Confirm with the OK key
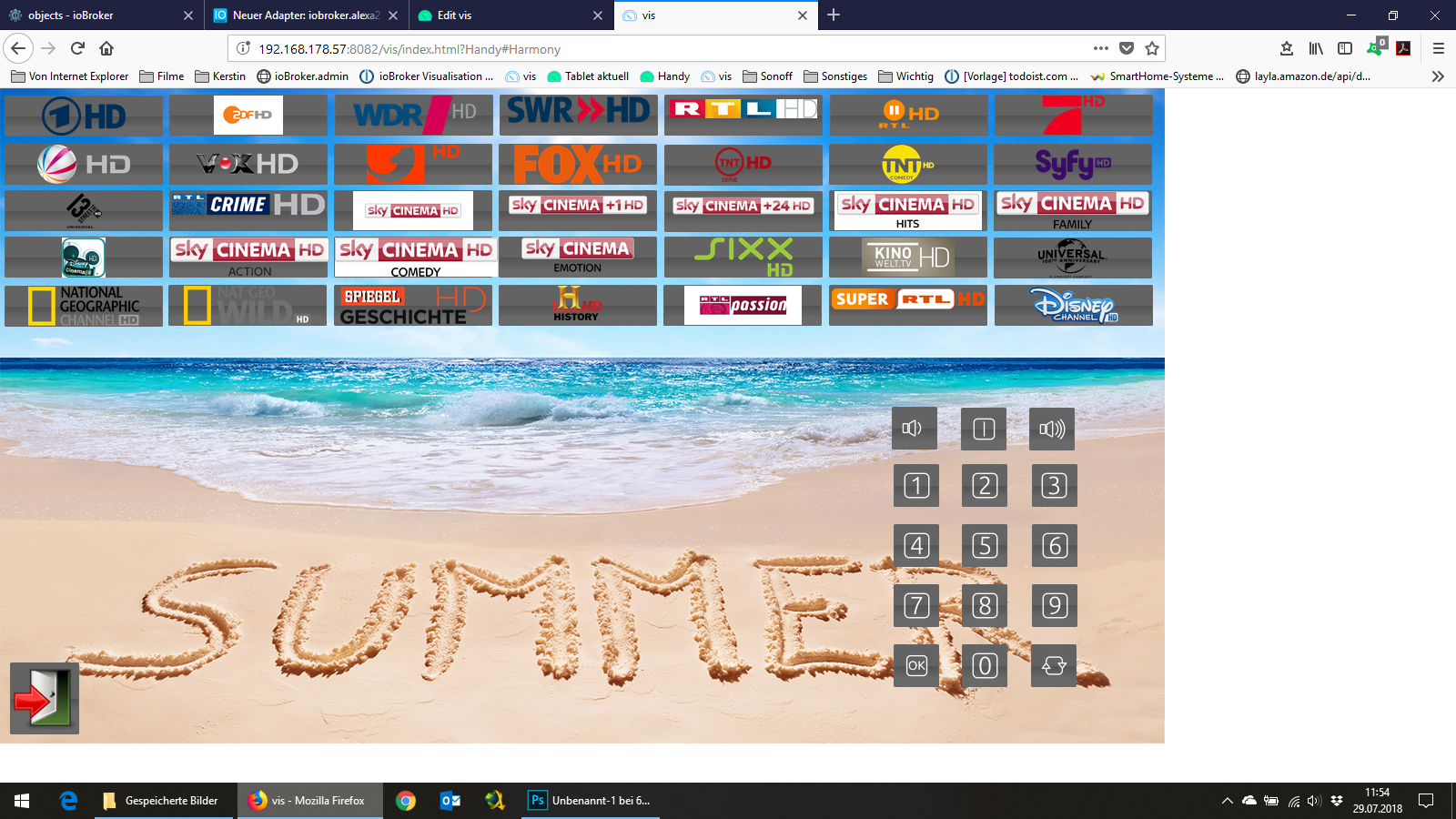The height and width of the screenshot is (819, 1456). [916, 666]
